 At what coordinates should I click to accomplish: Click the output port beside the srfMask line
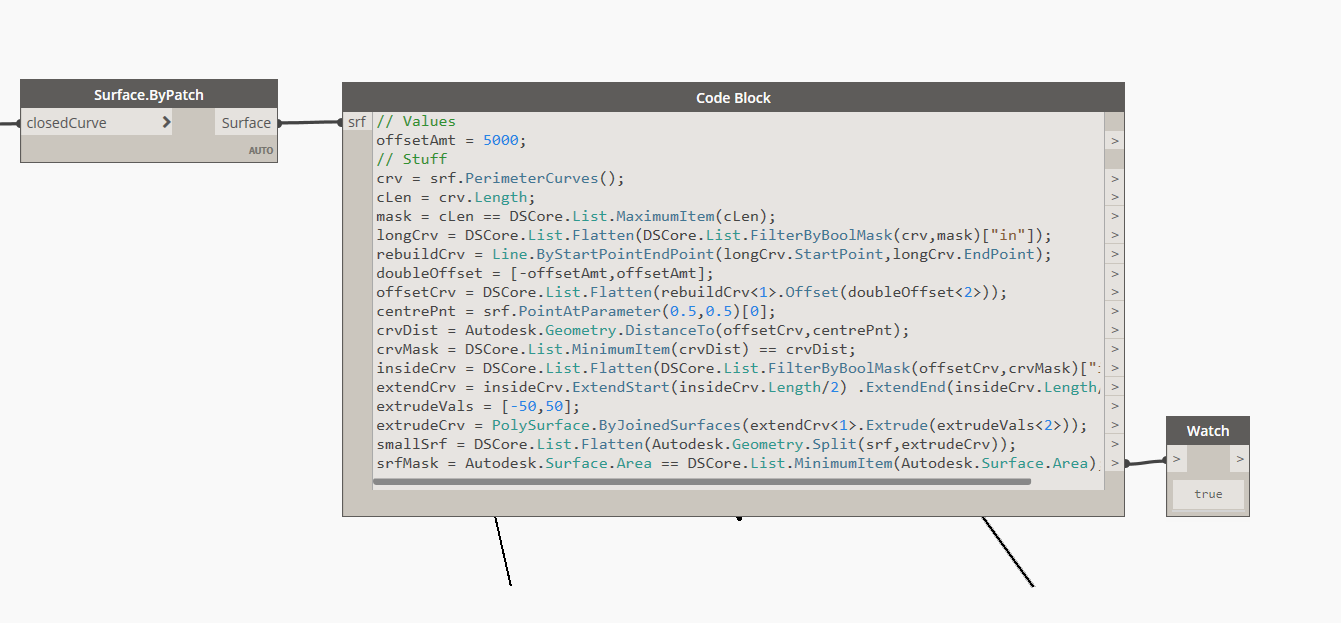point(1114,462)
